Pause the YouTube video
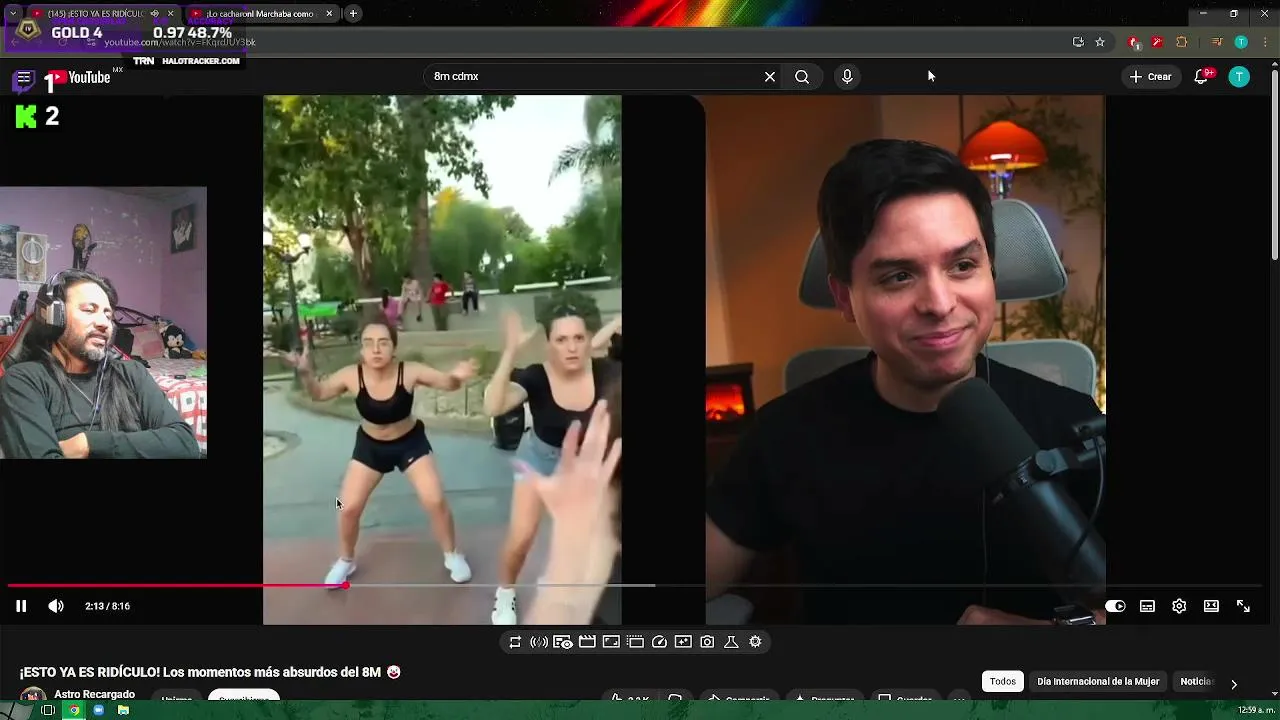Viewport: 1280px width, 720px height. [21, 606]
